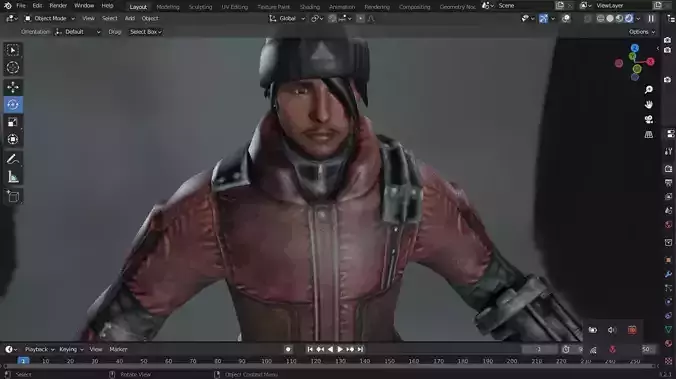Open the viewport View menu
676x379 pixels.
pos(88,19)
